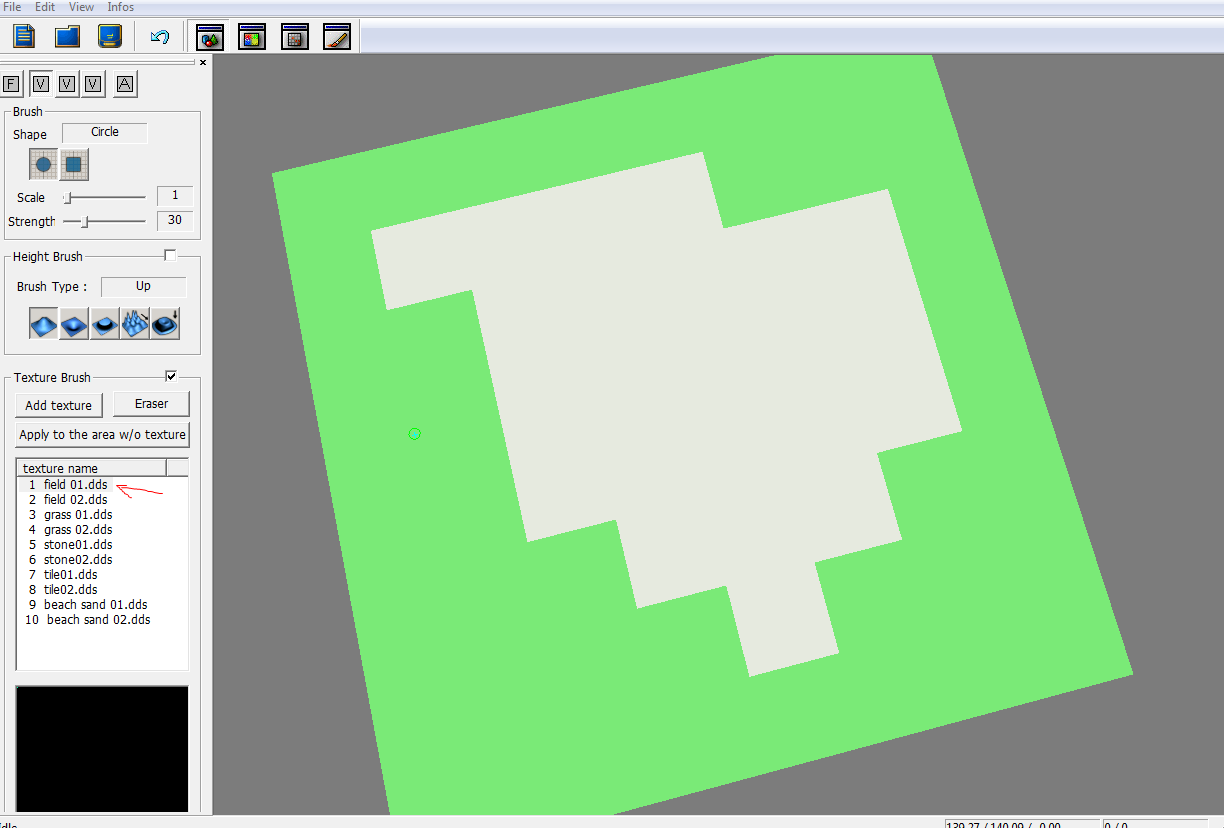
Task: Click the 'texture name' column header
Action: 92,468
